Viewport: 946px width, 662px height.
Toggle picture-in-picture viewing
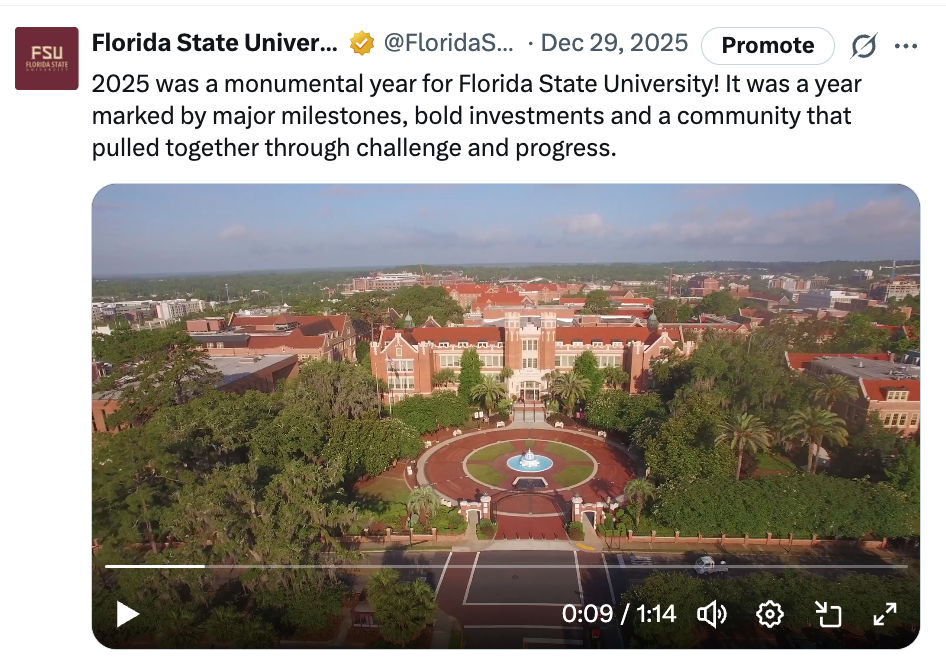tap(828, 616)
